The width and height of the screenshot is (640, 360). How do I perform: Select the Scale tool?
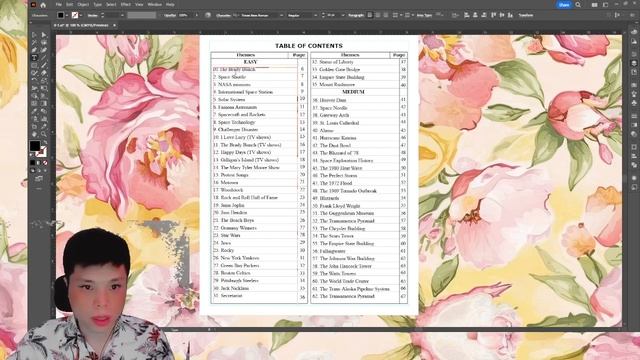[x=44, y=80]
